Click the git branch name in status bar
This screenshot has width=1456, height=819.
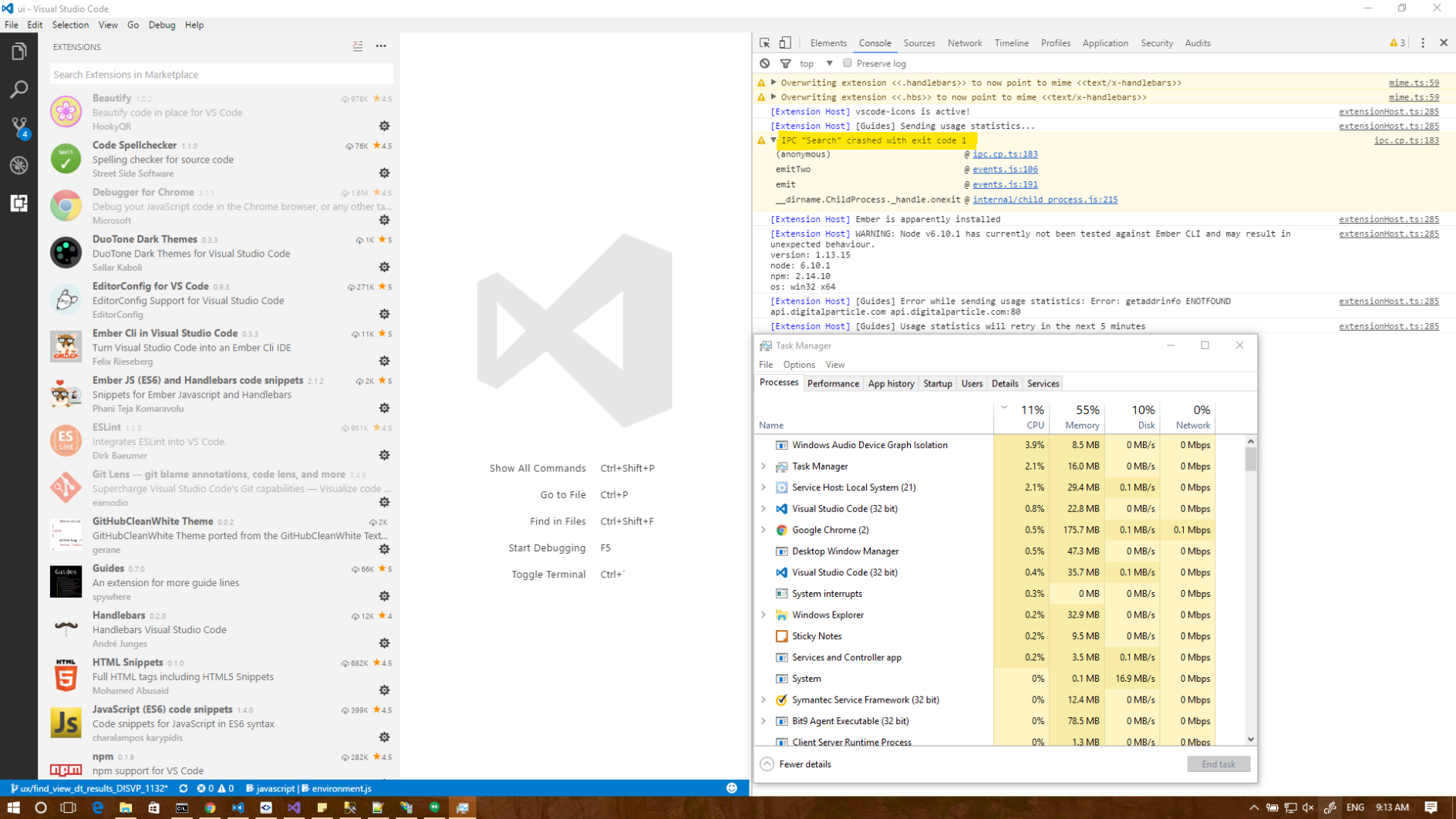[x=89, y=788]
